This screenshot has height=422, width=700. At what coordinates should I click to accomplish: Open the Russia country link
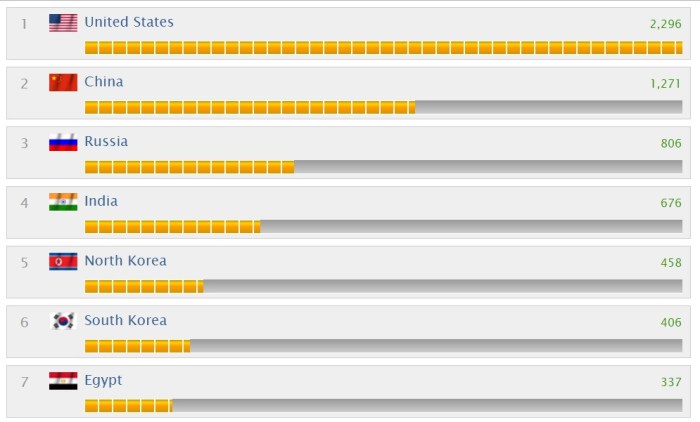106,142
